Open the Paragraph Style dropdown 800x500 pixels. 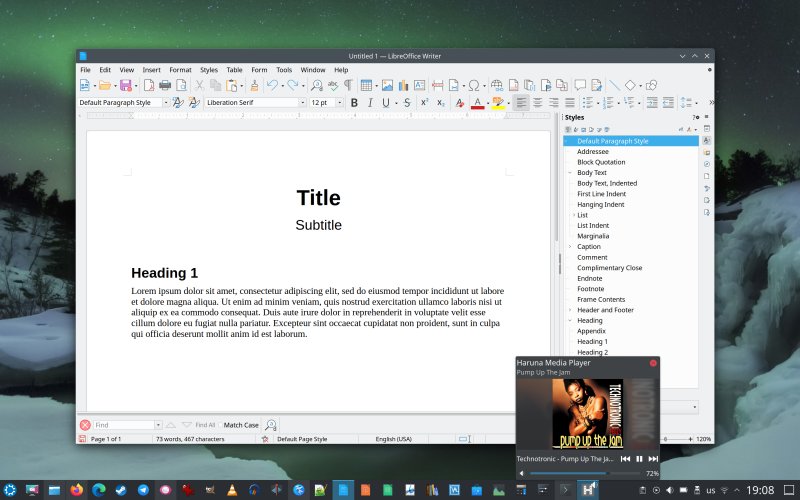coord(165,103)
